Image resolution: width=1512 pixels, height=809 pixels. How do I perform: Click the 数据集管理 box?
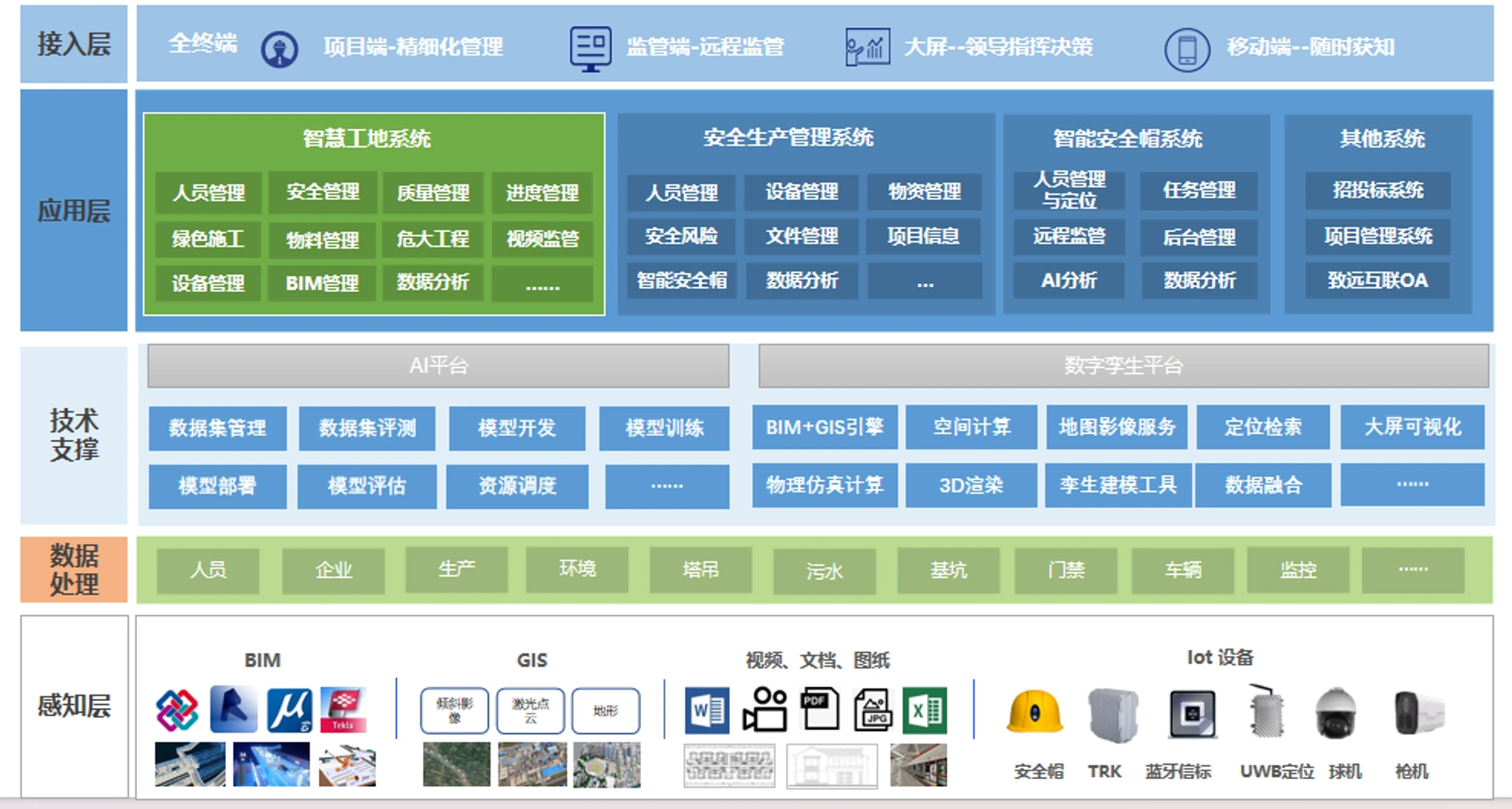tap(217, 429)
